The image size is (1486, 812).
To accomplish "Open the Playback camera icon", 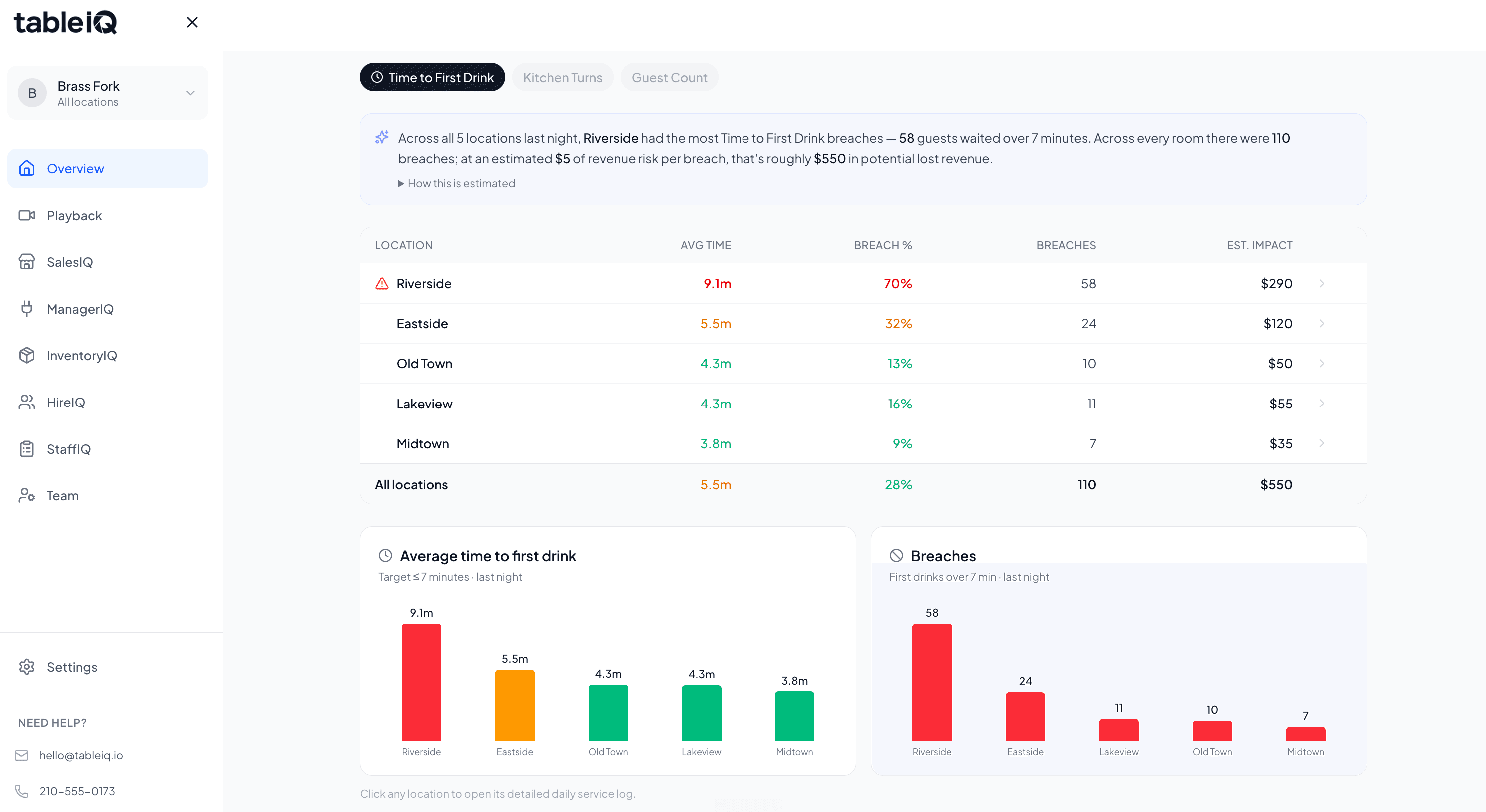I will pos(27,215).
